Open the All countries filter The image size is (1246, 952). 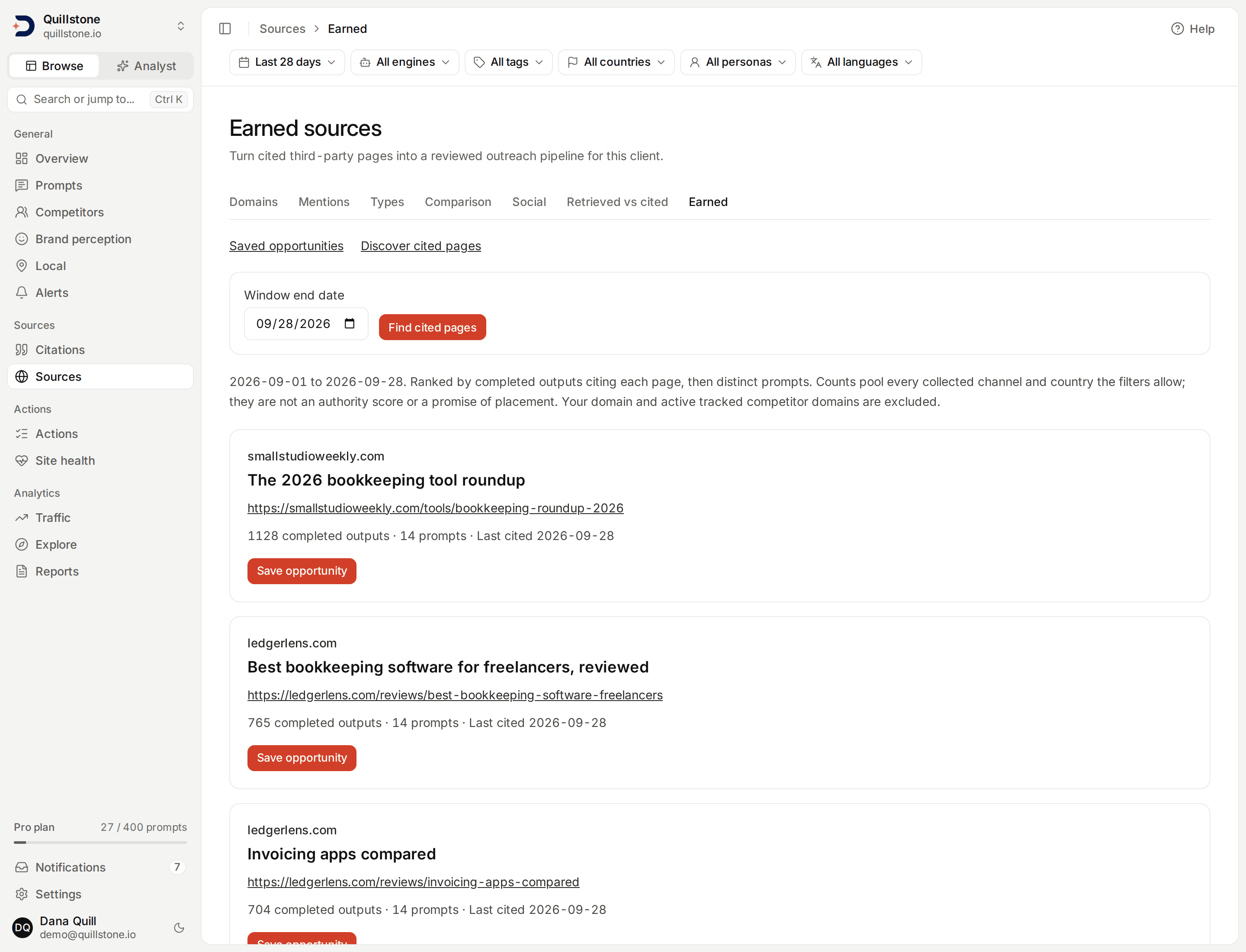tap(616, 62)
